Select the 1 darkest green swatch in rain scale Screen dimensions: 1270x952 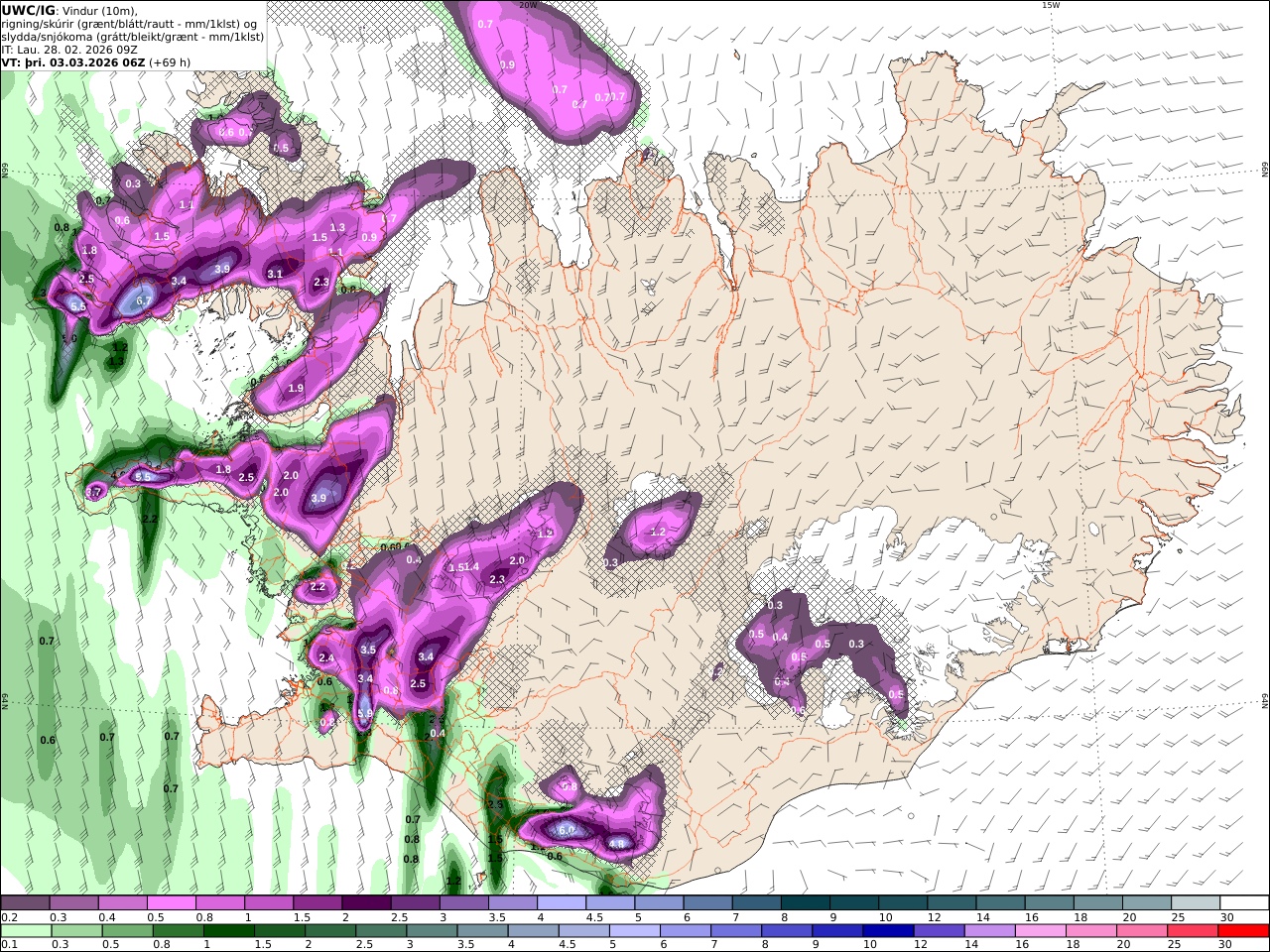click(x=229, y=931)
